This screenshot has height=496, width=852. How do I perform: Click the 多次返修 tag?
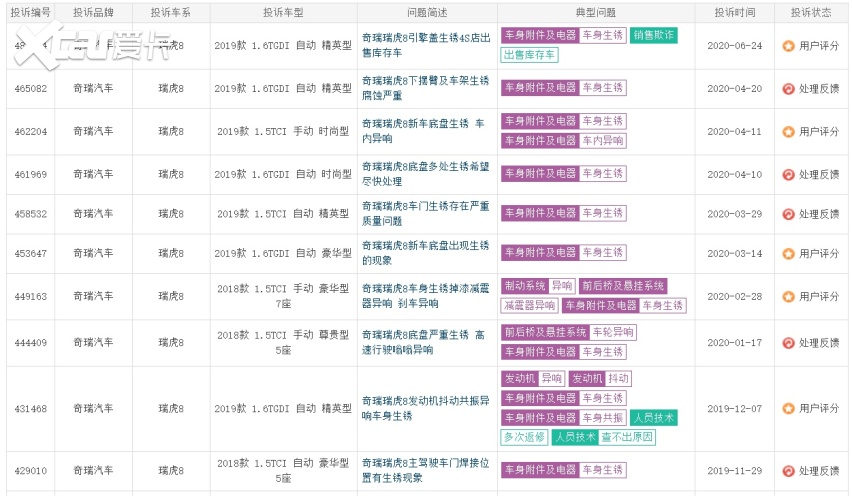pyautogui.click(x=524, y=437)
